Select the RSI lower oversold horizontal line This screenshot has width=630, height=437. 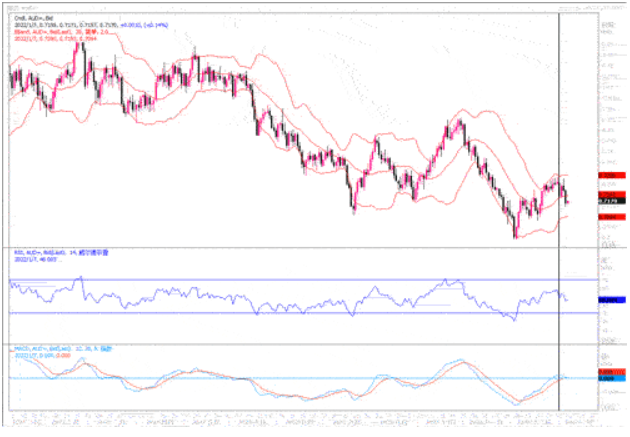coord(300,313)
